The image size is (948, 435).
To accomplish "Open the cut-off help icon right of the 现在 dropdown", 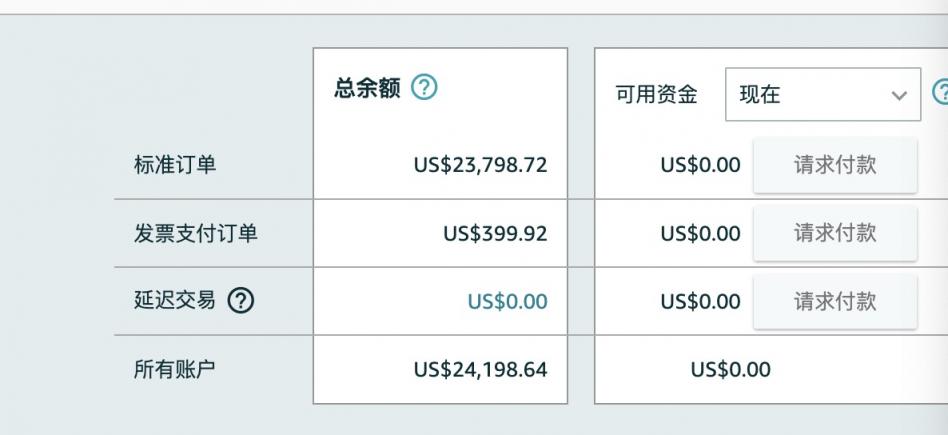I will [x=941, y=93].
